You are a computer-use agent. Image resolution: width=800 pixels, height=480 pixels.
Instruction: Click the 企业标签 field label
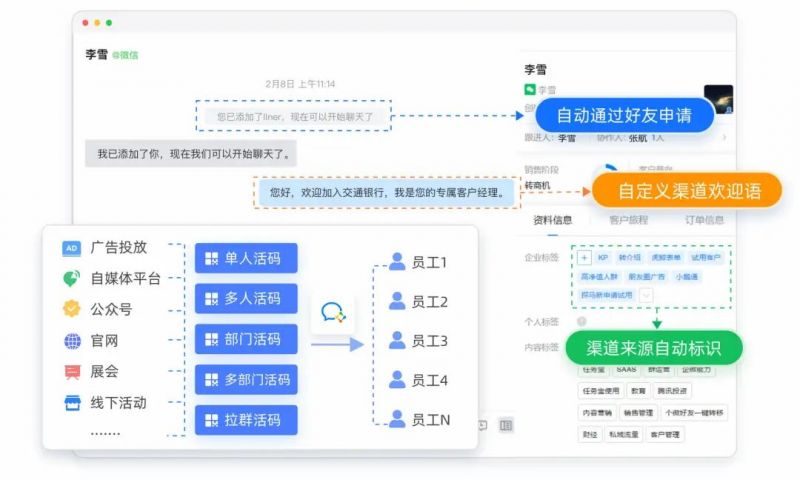[x=541, y=258]
